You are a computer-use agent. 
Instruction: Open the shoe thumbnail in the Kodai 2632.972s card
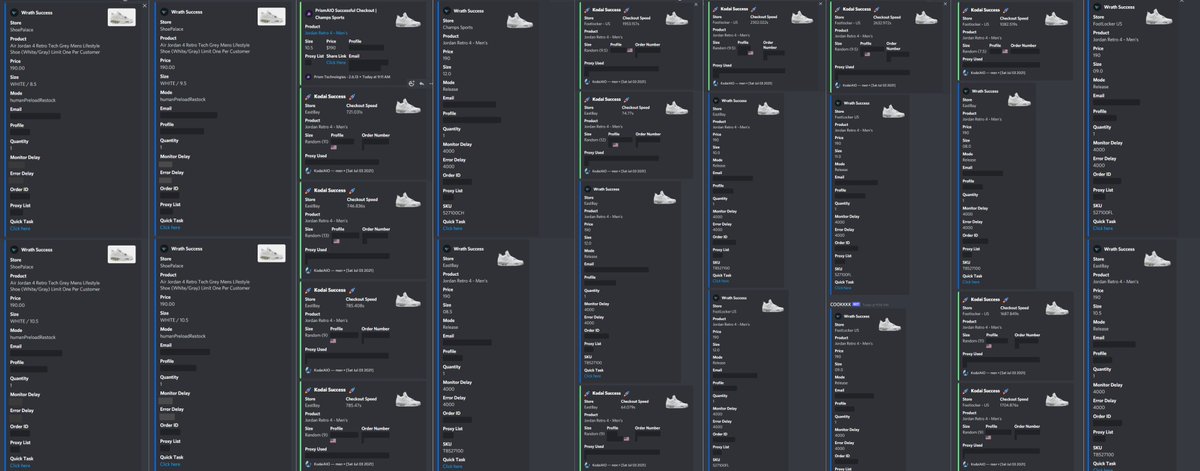point(925,17)
